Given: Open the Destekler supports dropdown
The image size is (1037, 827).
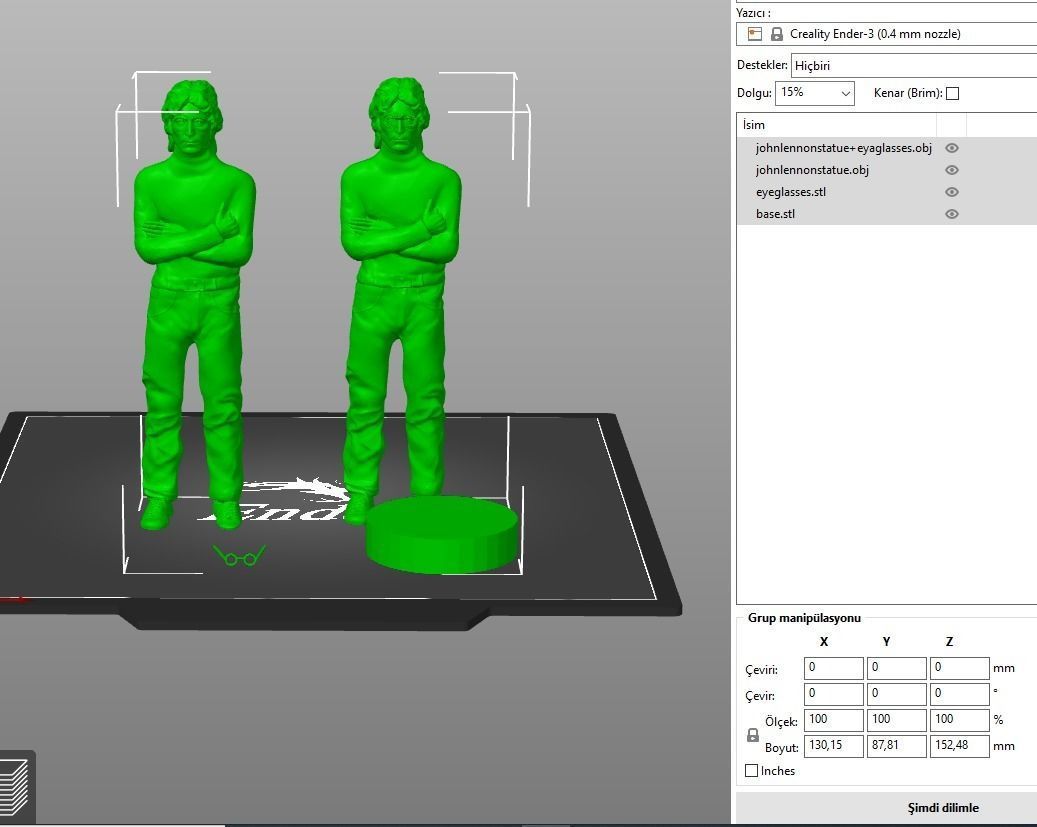Looking at the screenshot, I should point(914,65).
